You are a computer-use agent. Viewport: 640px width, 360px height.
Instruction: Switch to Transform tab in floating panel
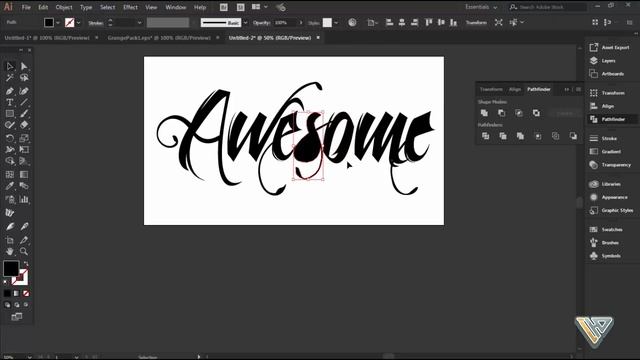tap(491, 89)
